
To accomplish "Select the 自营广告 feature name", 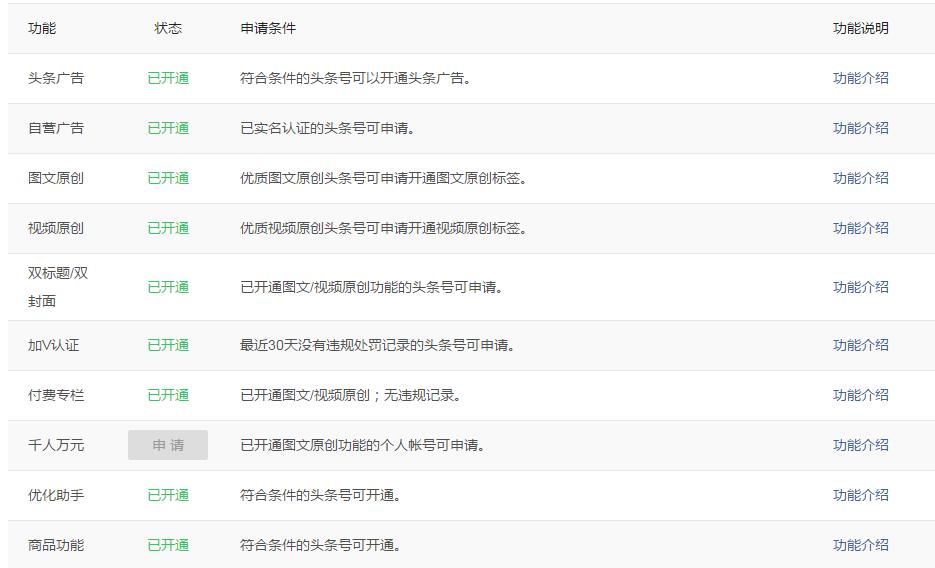I will tap(56, 128).
